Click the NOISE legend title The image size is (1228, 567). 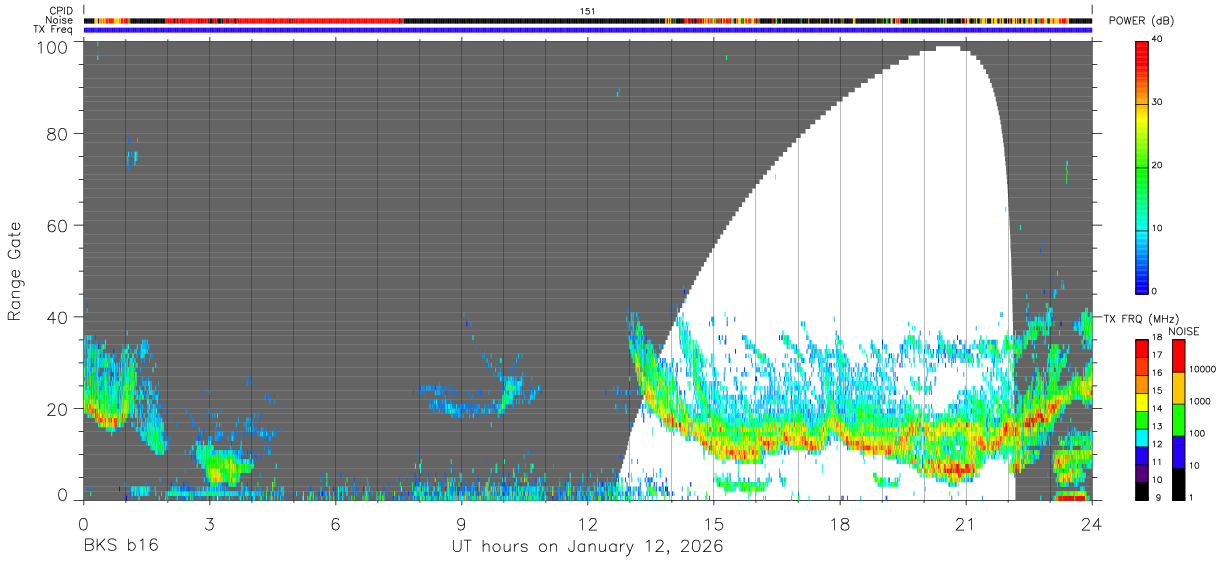point(1184,332)
